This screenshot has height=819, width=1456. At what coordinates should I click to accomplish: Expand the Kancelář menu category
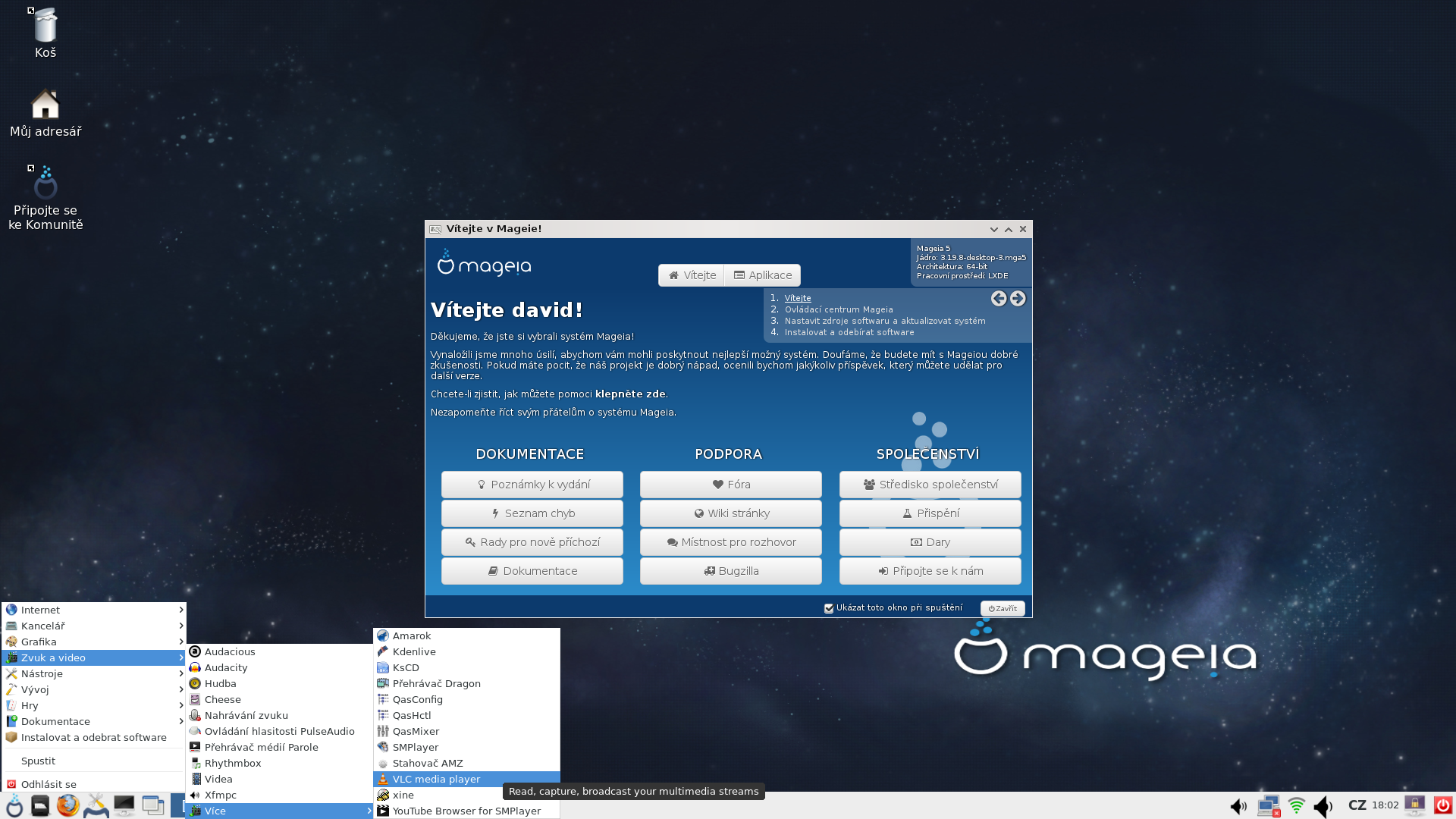[x=94, y=626]
